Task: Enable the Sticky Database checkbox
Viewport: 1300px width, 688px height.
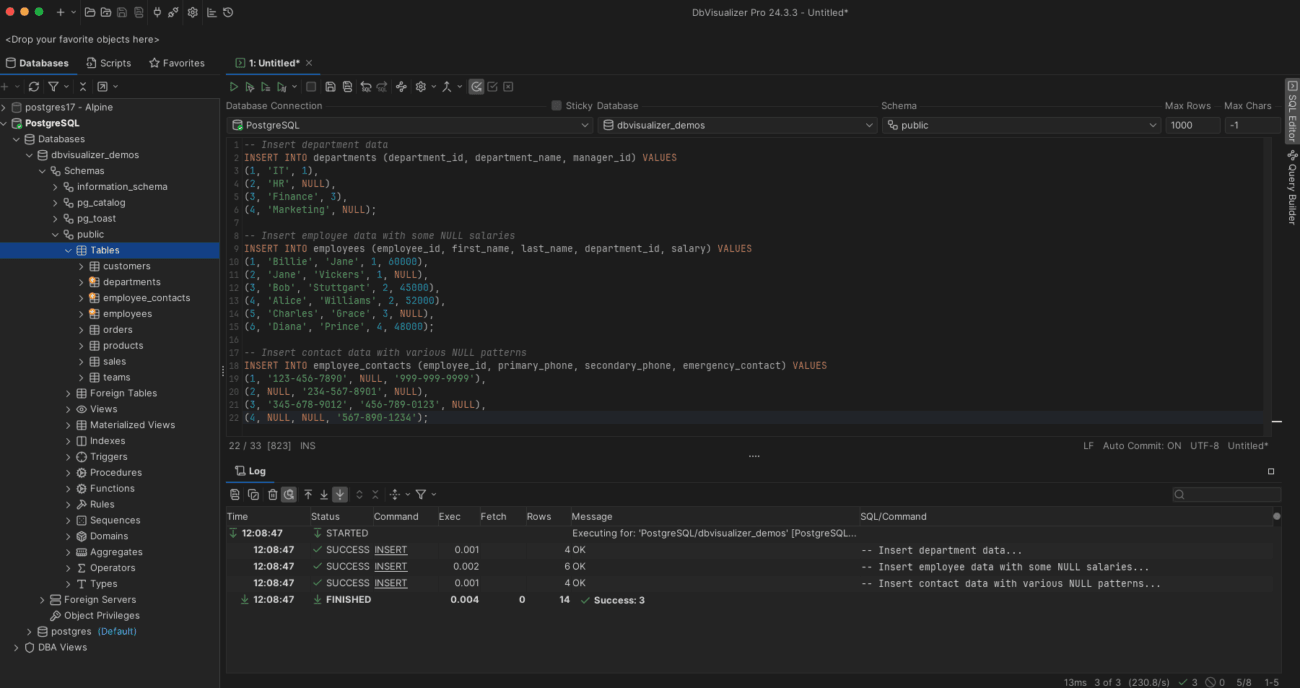Action: click(556, 105)
